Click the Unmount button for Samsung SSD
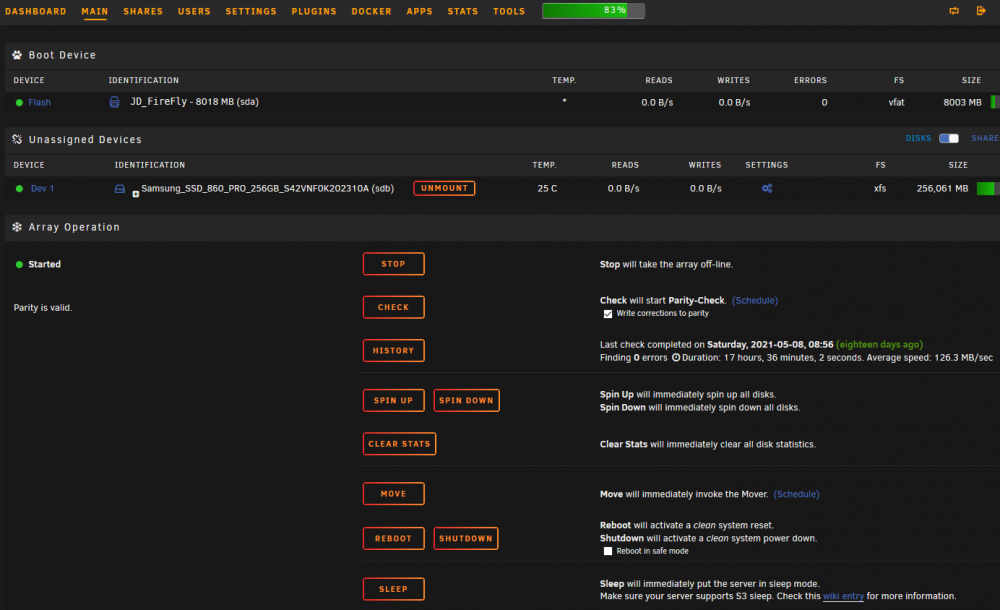The width and height of the screenshot is (1000, 610). coord(444,188)
